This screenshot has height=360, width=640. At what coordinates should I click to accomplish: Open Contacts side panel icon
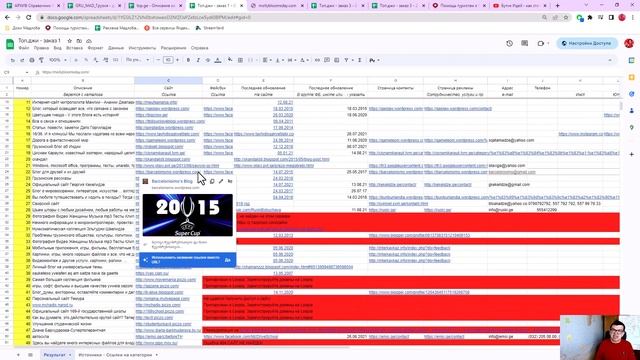click(x=631, y=111)
